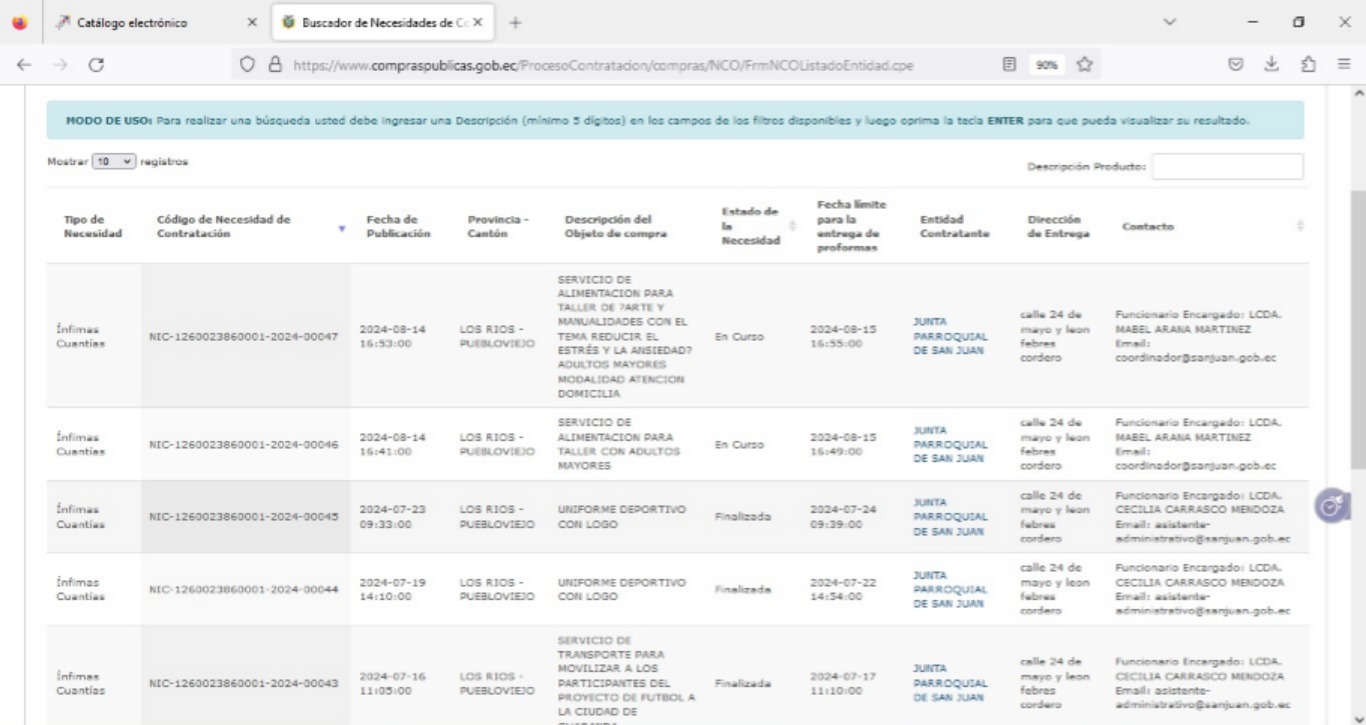This screenshot has width=1366, height=725.
Task: Close the Catálogo electrónico tab
Action: (x=252, y=22)
